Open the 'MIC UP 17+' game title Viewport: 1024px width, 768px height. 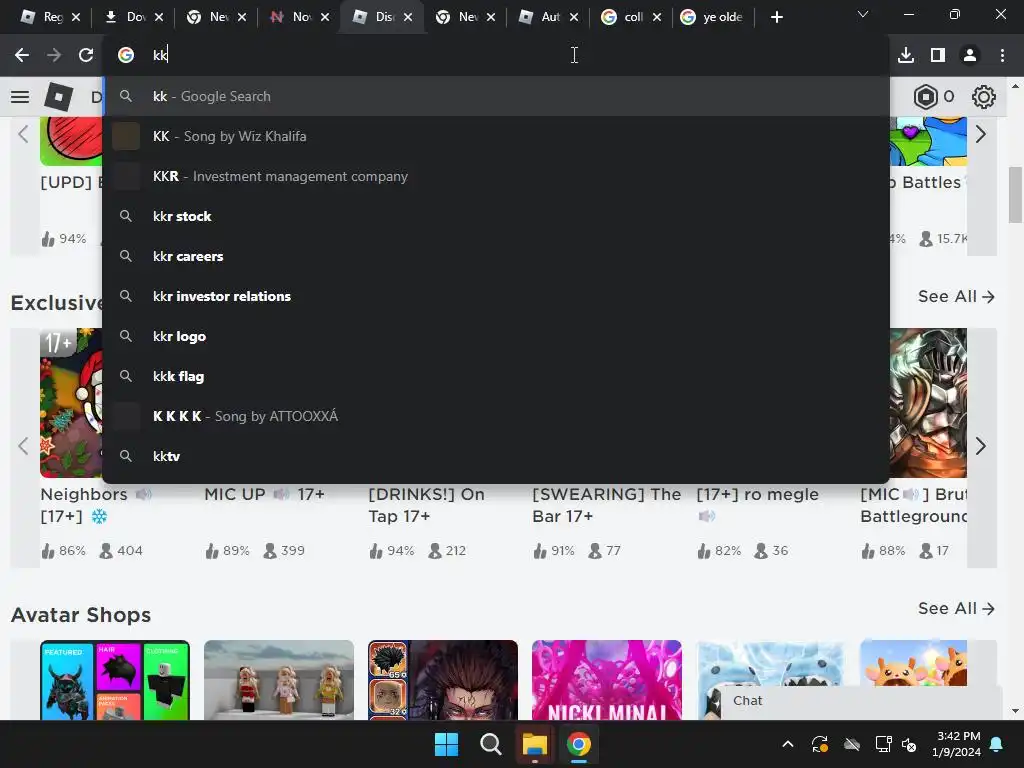click(264, 494)
